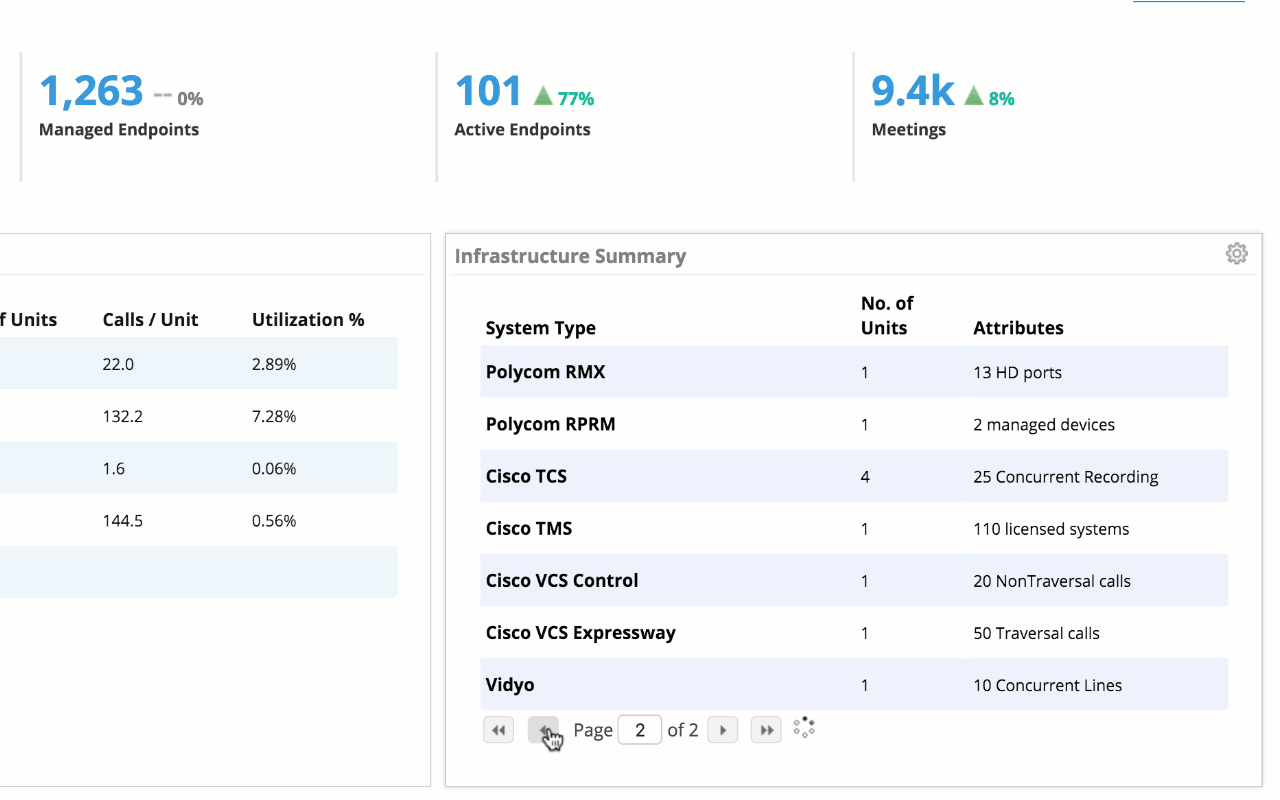Go to next page of Infrastructure Summary
This screenshot has width=1280, height=800.
coord(723,730)
